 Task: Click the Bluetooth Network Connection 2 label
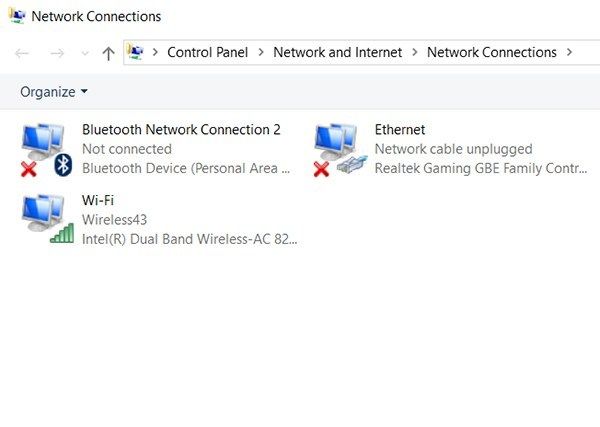click(181, 130)
